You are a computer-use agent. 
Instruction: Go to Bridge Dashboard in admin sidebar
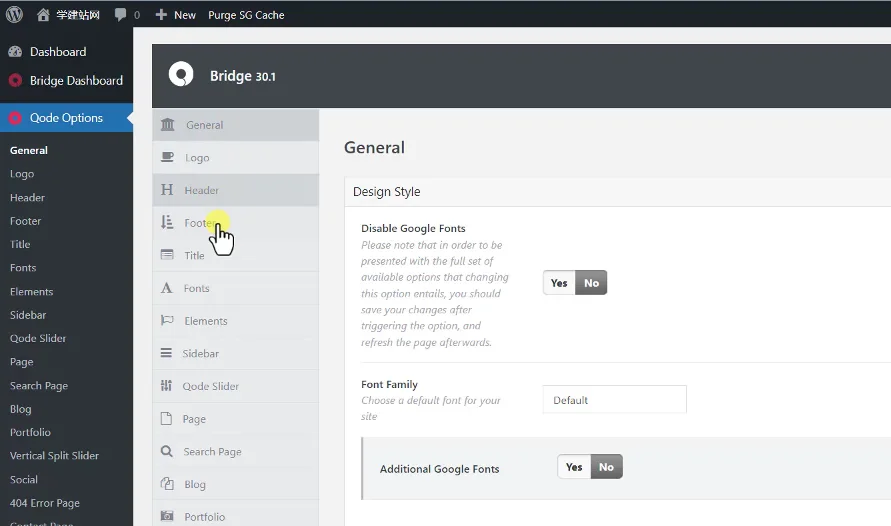coord(76,81)
